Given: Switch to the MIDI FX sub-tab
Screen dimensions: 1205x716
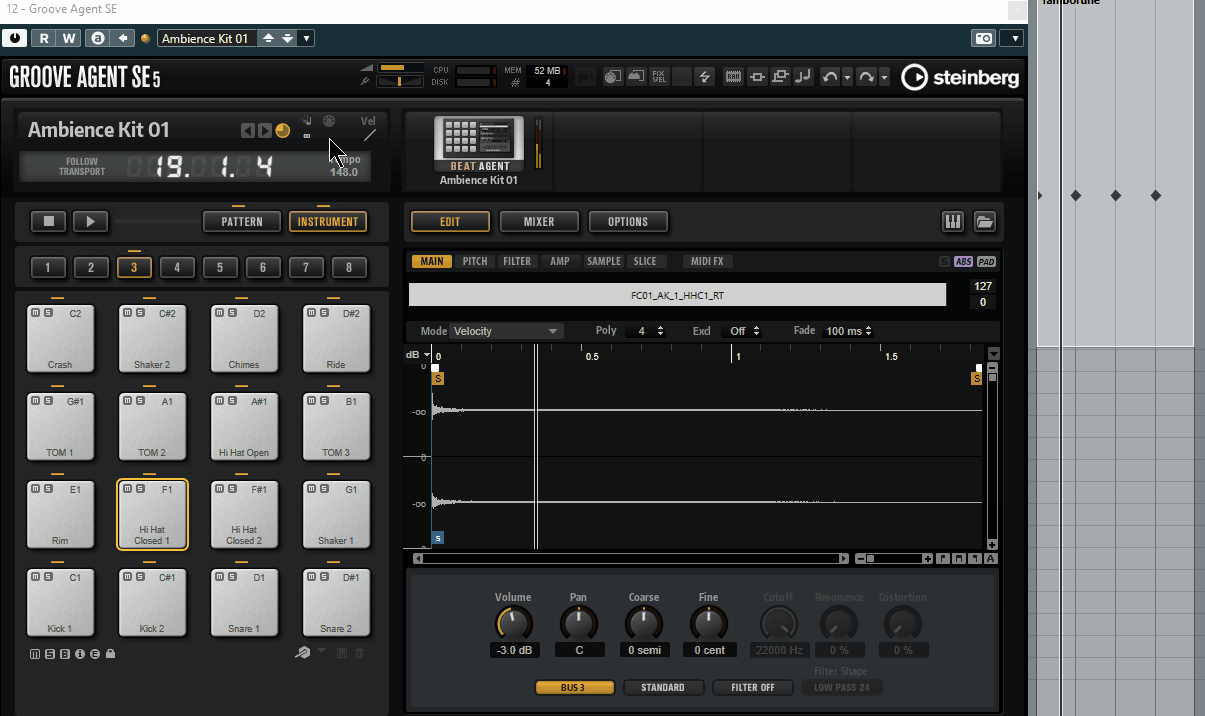Looking at the screenshot, I should 708,261.
